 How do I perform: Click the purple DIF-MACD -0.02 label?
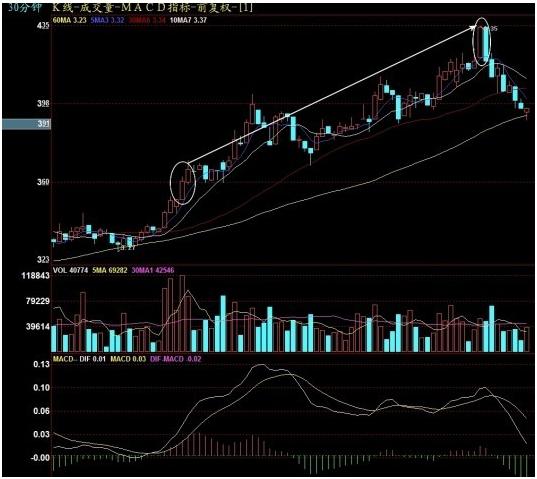click(x=176, y=359)
